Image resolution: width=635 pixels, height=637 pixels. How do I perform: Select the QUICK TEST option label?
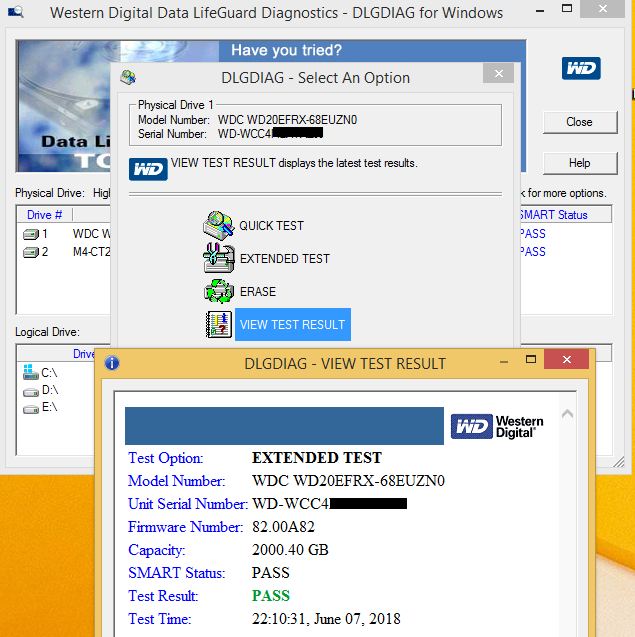click(271, 226)
